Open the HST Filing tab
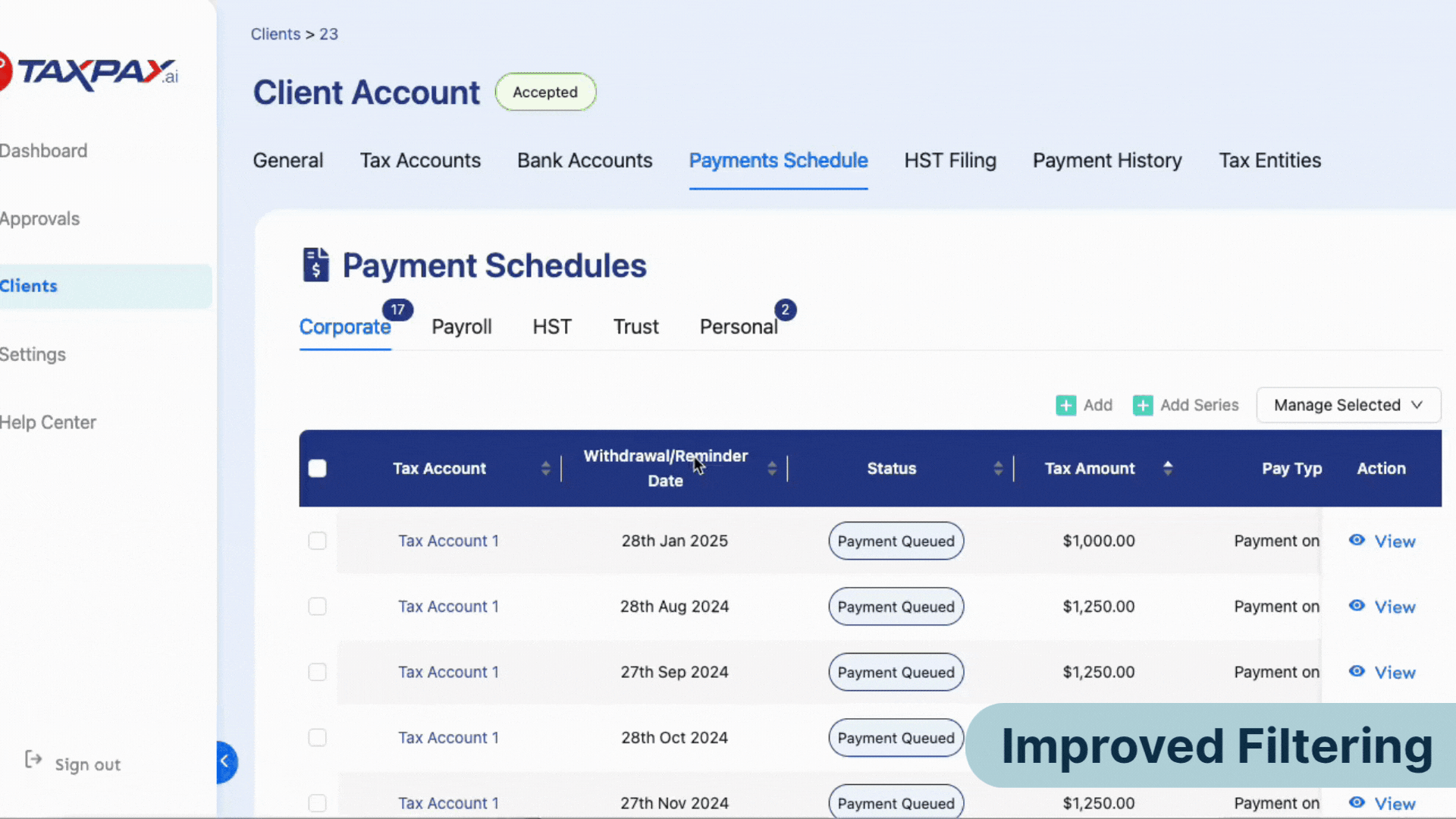The width and height of the screenshot is (1456, 819). pos(949,161)
